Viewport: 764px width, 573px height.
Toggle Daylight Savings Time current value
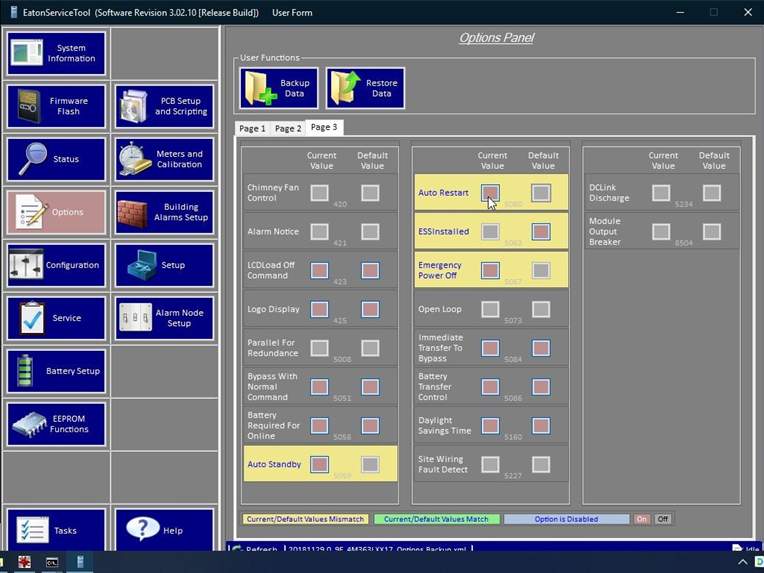[x=490, y=426]
